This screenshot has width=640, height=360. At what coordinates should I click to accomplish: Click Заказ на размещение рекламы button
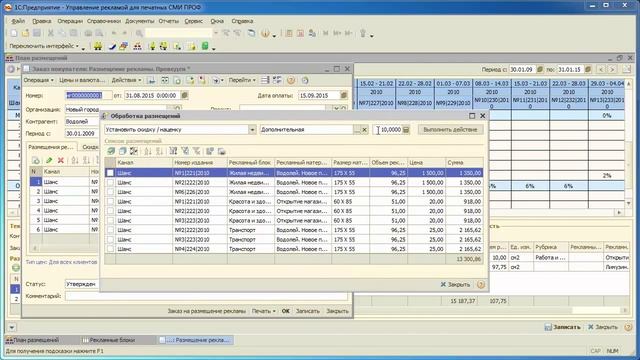(x=207, y=311)
